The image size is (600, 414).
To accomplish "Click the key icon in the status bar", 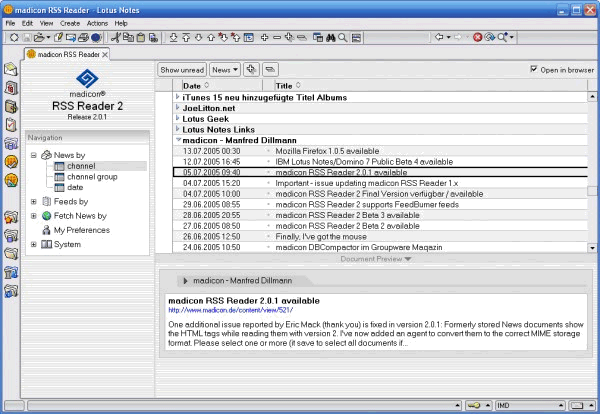I will pyautogui.click(x=474, y=405).
